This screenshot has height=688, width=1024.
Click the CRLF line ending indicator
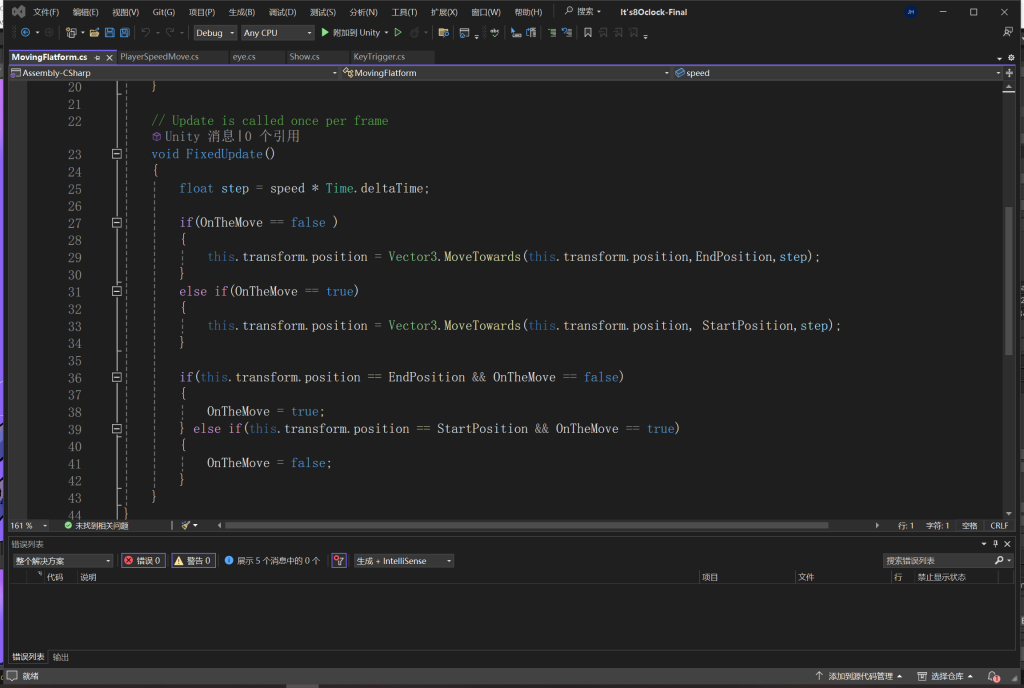pos(999,525)
